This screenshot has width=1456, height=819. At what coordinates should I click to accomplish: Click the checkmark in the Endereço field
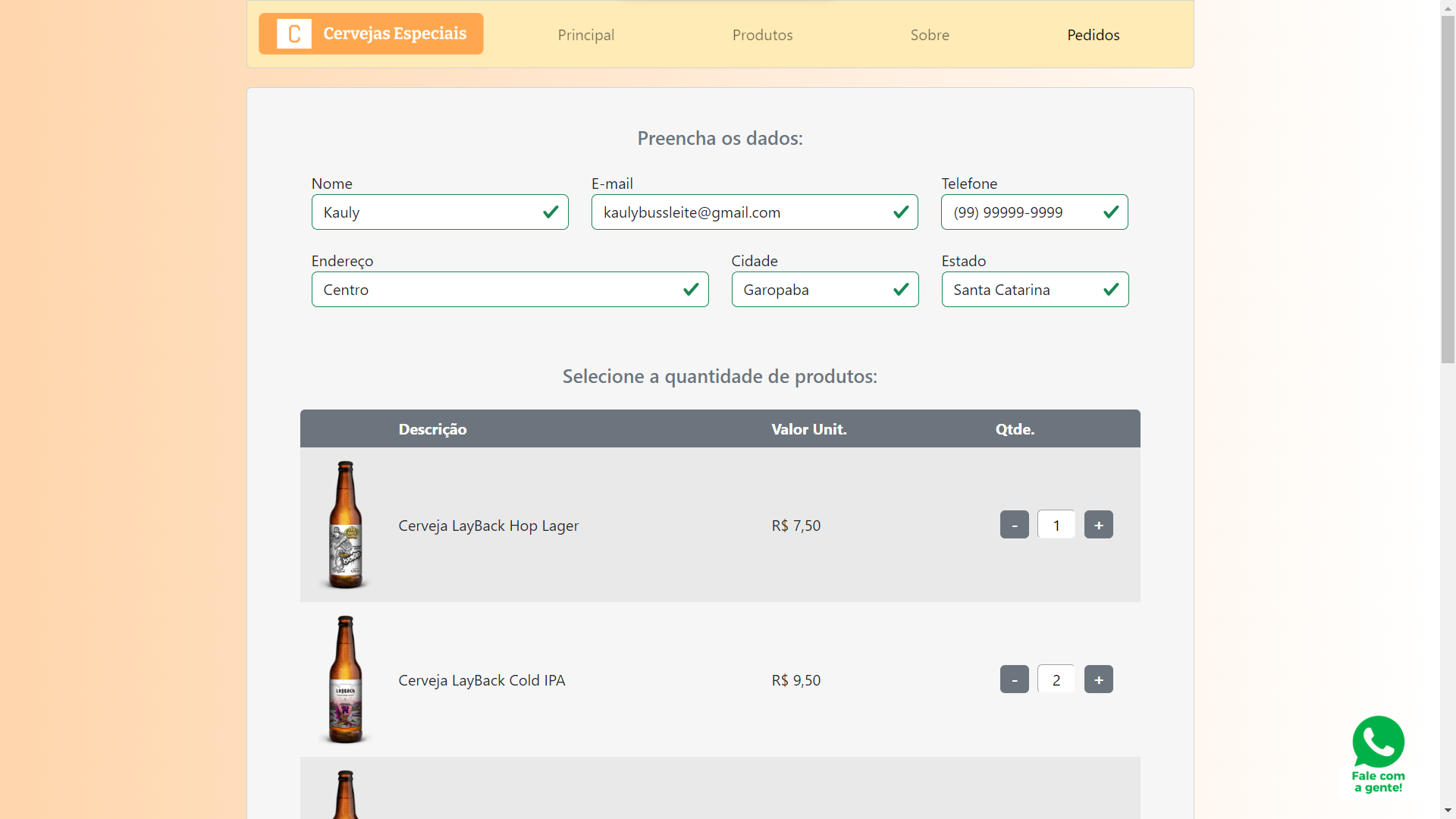[x=691, y=289]
